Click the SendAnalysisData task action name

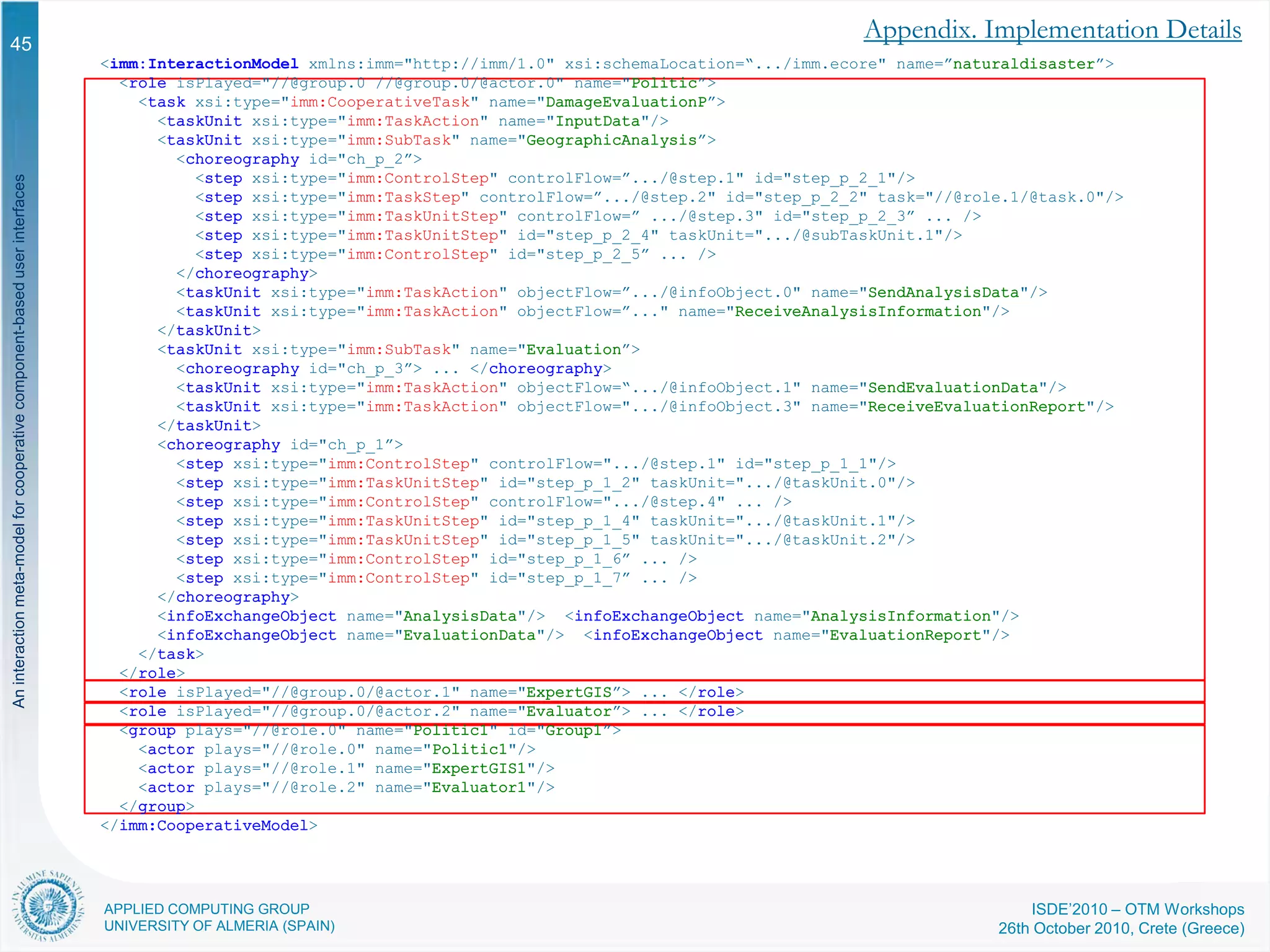click(x=943, y=293)
